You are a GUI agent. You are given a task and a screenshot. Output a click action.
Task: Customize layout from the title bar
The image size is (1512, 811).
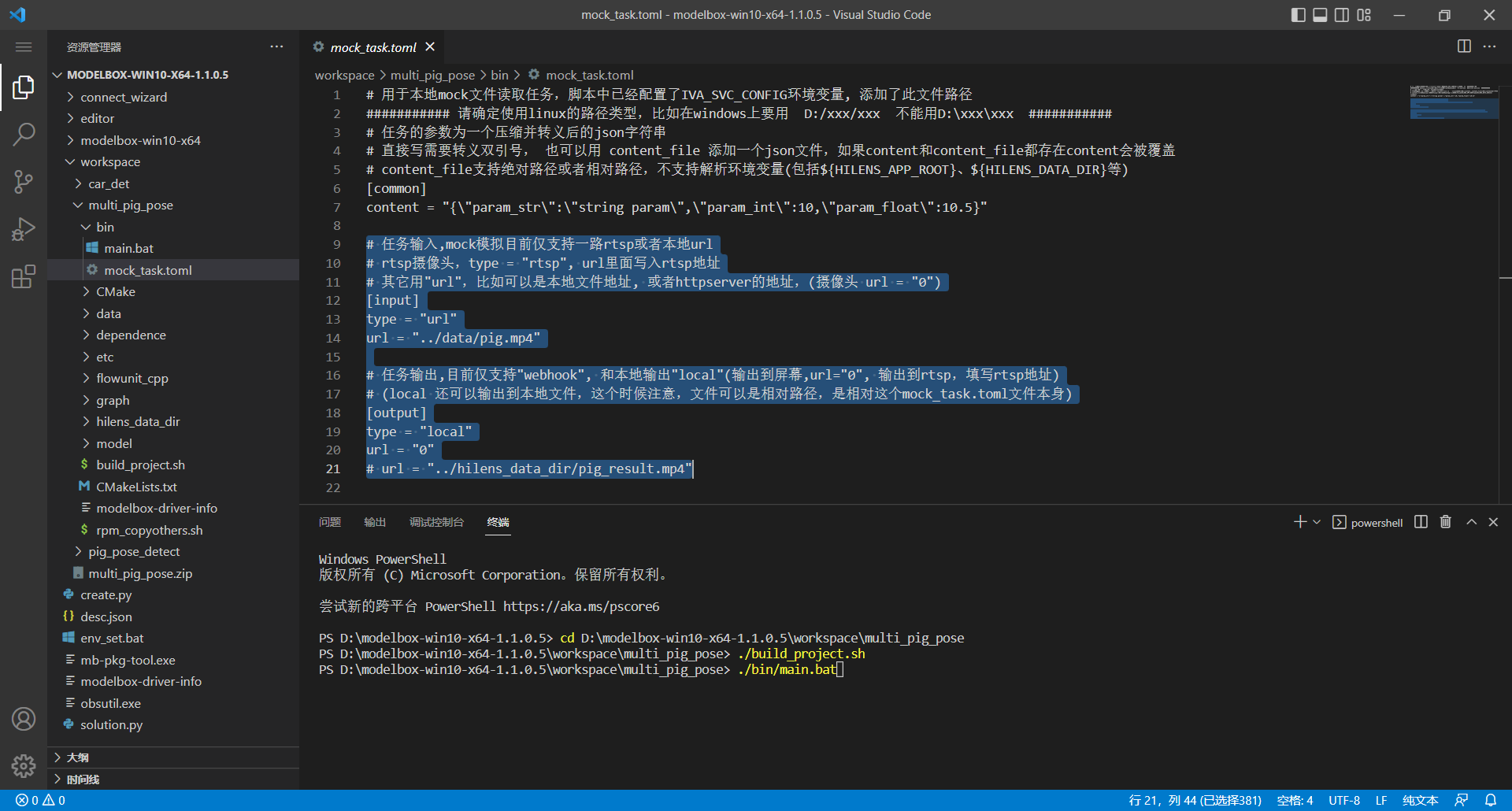point(1364,15)
